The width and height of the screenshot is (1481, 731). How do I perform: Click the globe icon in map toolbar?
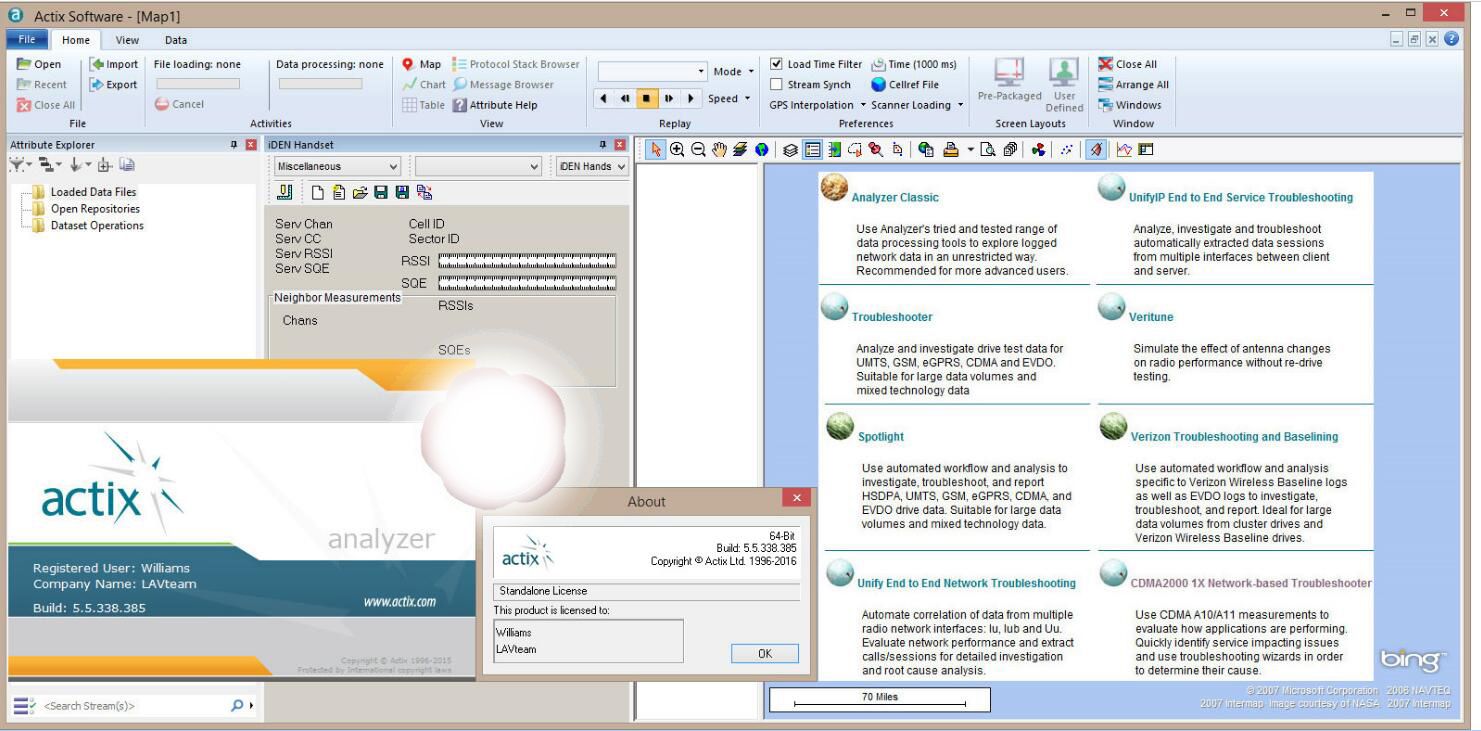pos(762,150)
